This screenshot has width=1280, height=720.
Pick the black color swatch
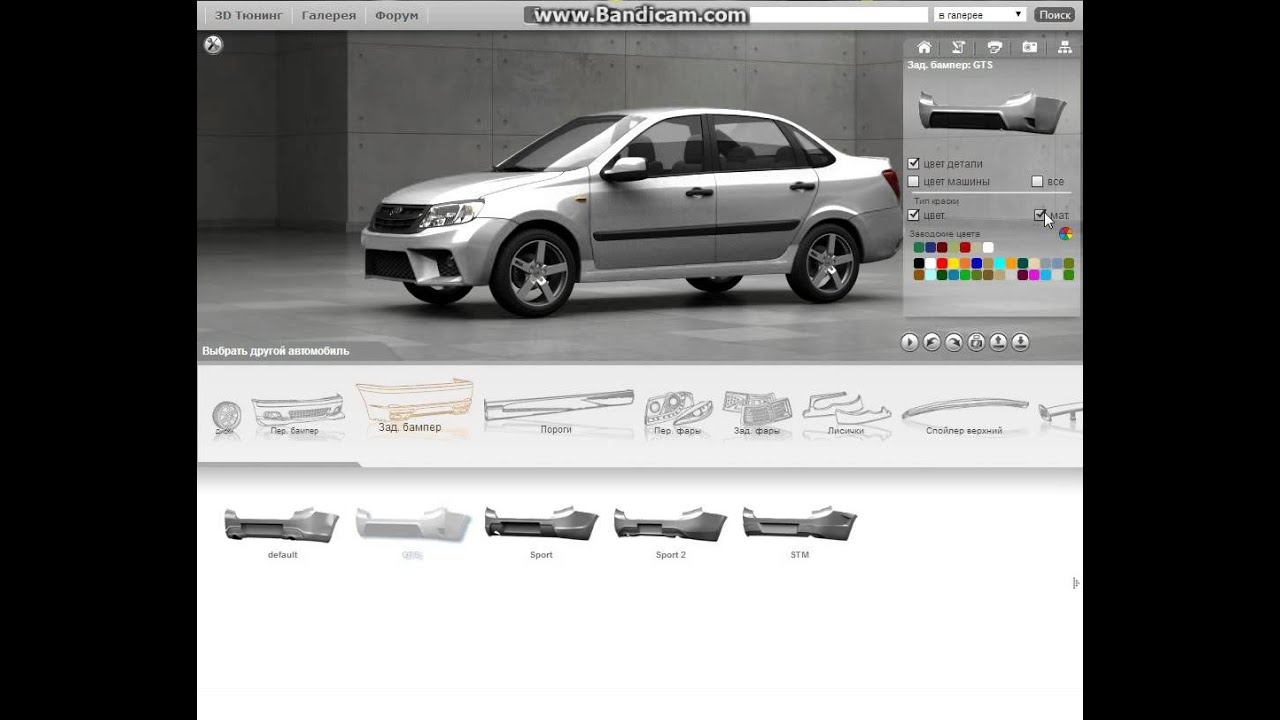(919, 263)
